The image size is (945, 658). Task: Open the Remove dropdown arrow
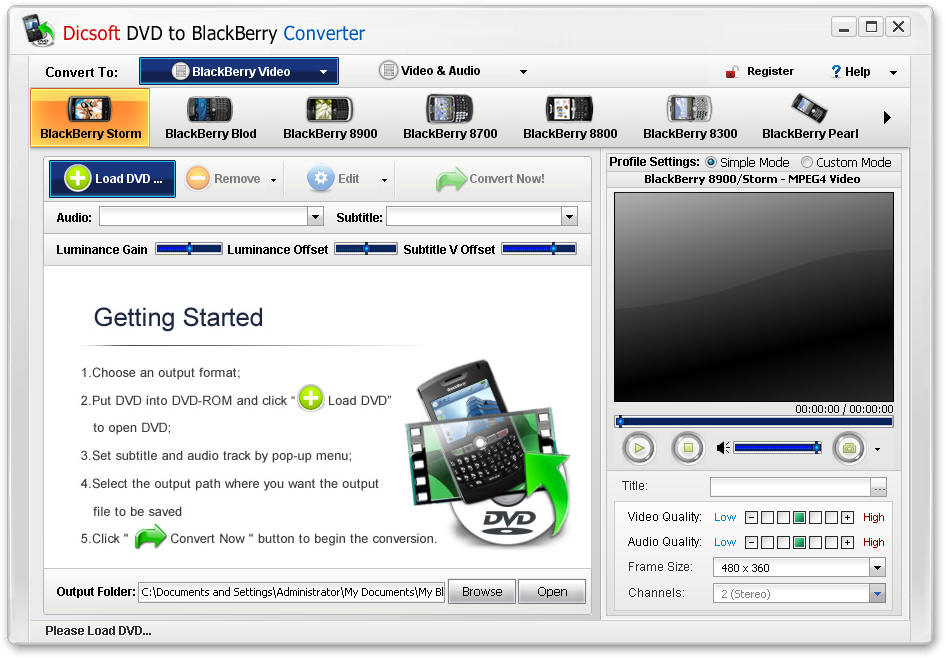pos(273,180)
